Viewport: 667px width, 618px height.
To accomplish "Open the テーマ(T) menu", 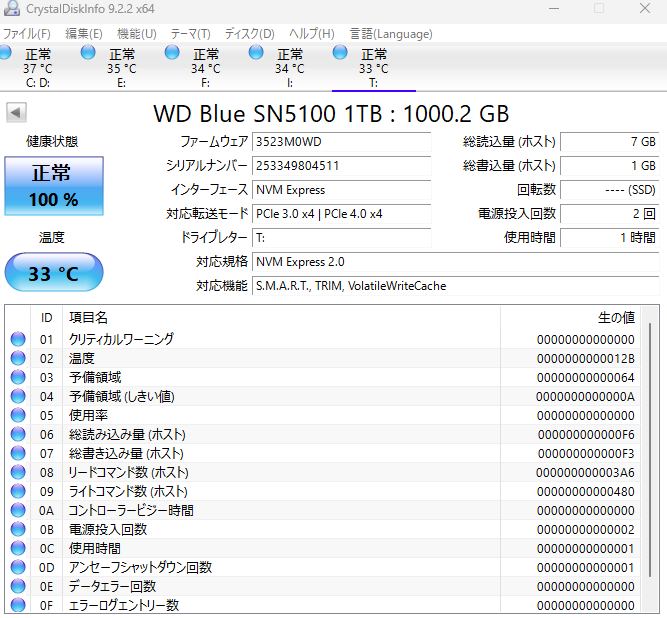I will 191,34.
